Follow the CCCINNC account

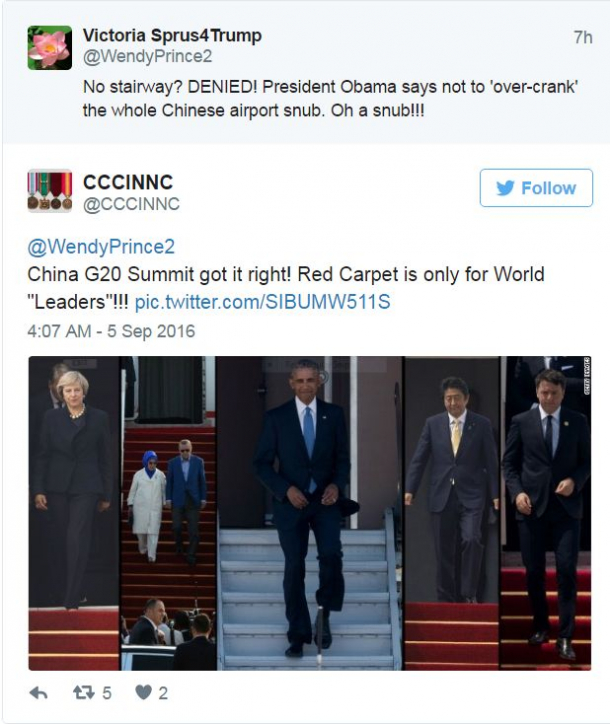[536, 188]
